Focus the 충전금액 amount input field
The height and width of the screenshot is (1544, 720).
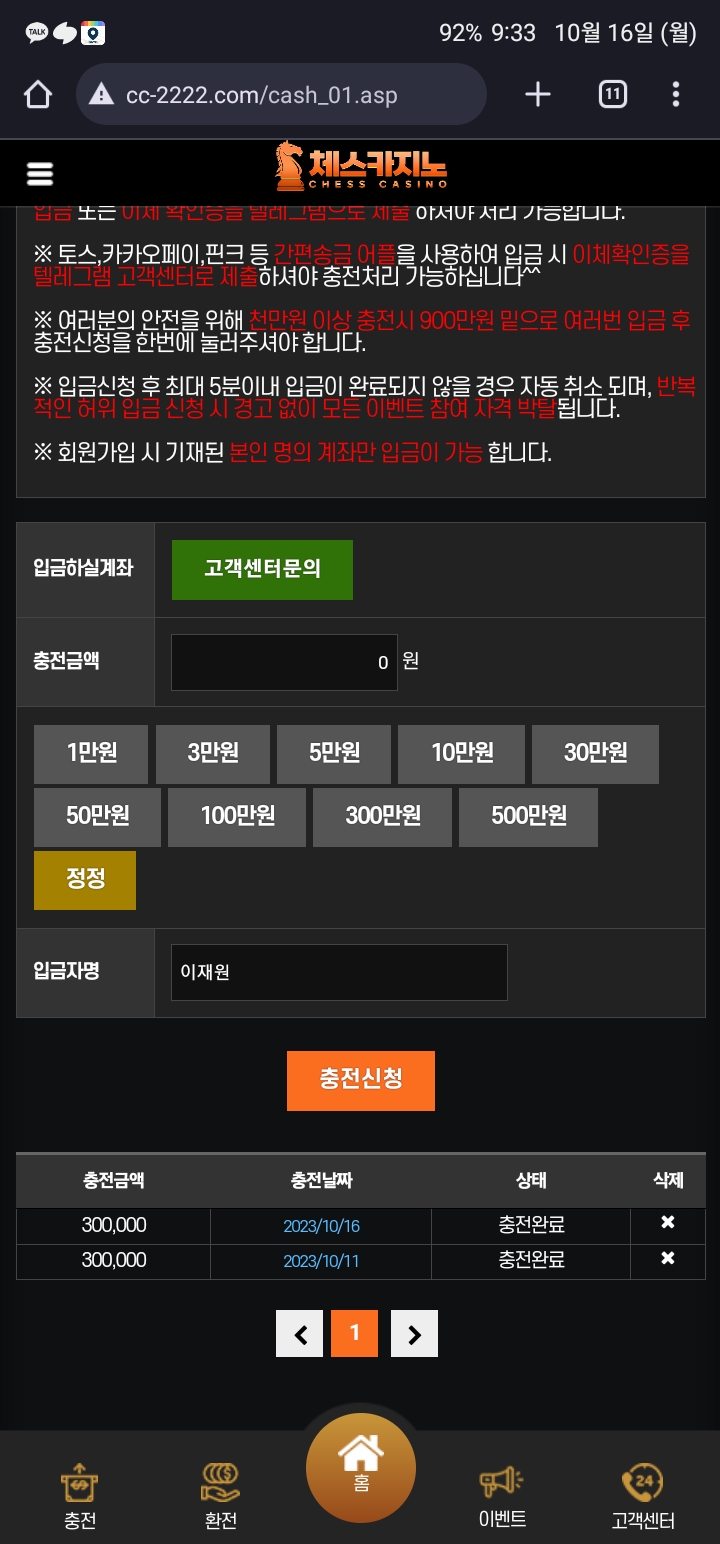pos(284,662)
